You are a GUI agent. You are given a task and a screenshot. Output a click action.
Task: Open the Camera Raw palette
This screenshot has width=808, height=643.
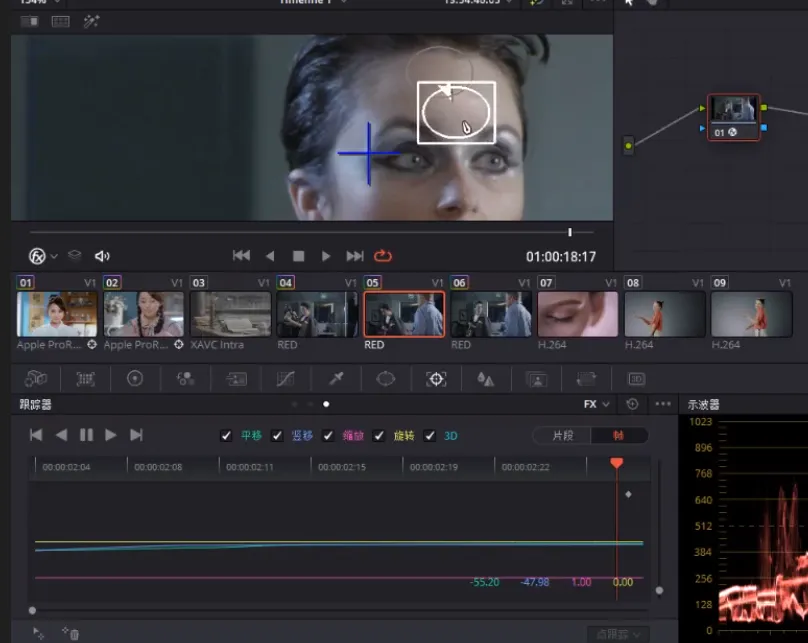tap(36, 379)
